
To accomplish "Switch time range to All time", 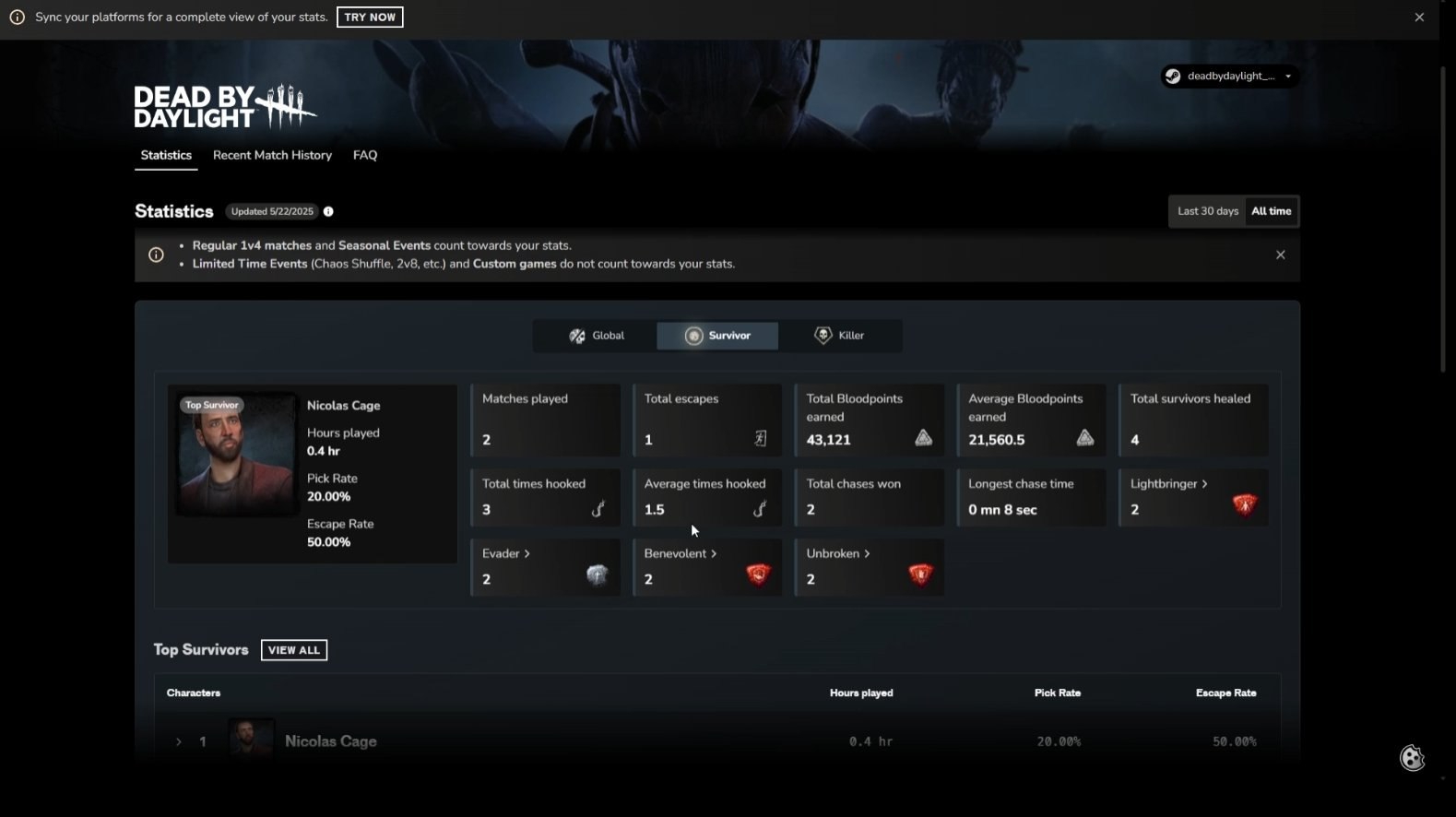I will click(1271, 211).
